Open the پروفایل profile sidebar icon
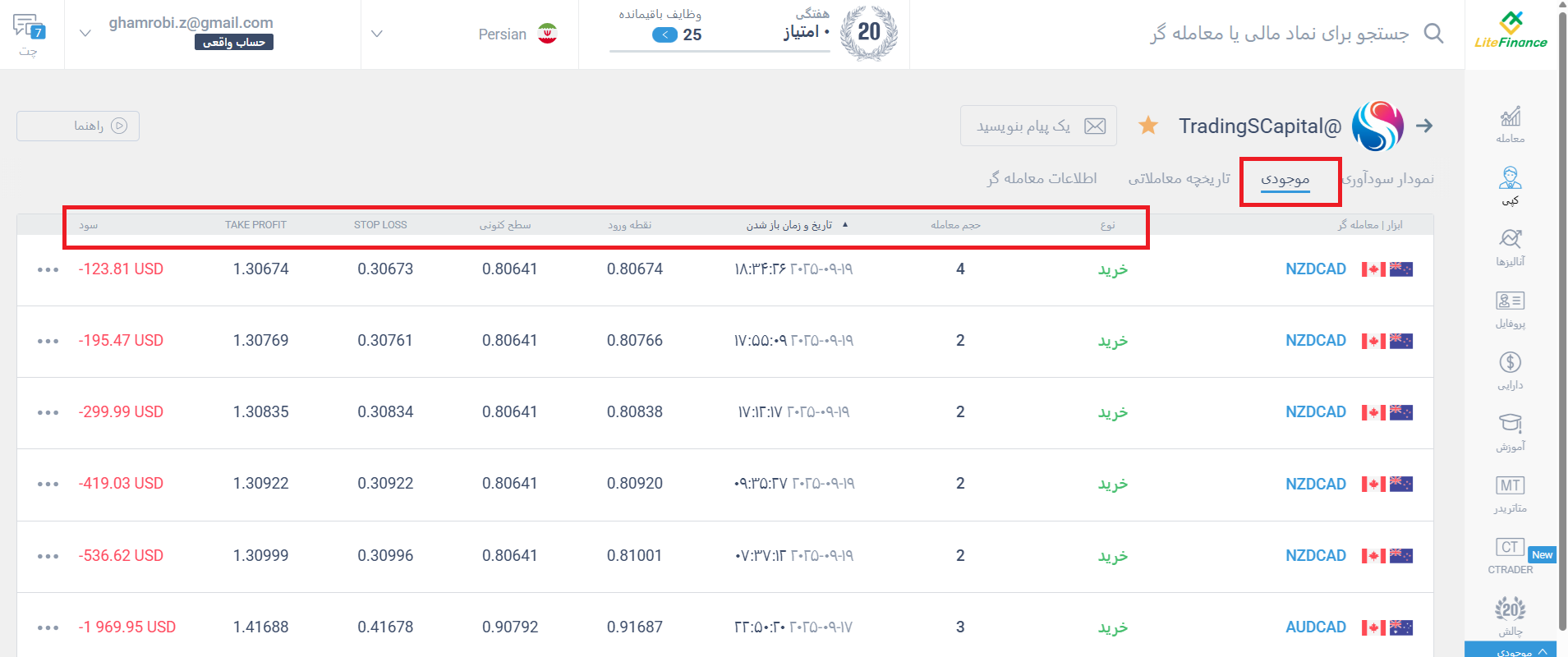The width and height of the screenshot is (1568, 657). pos(1510,310)
